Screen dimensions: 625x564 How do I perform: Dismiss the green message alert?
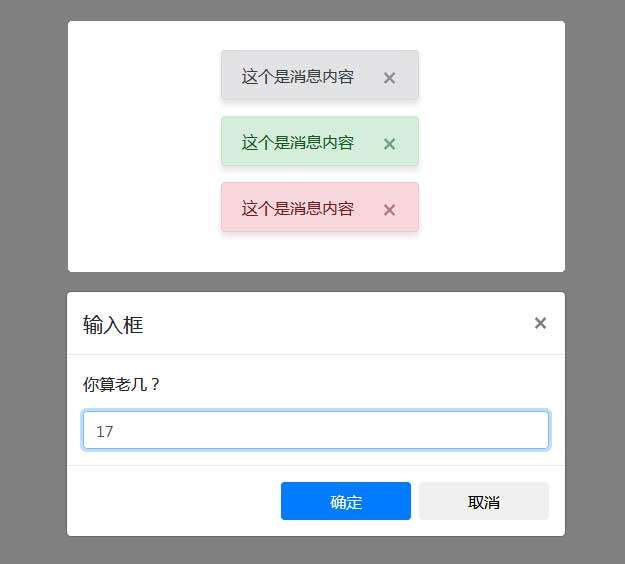tap(390, 144)
